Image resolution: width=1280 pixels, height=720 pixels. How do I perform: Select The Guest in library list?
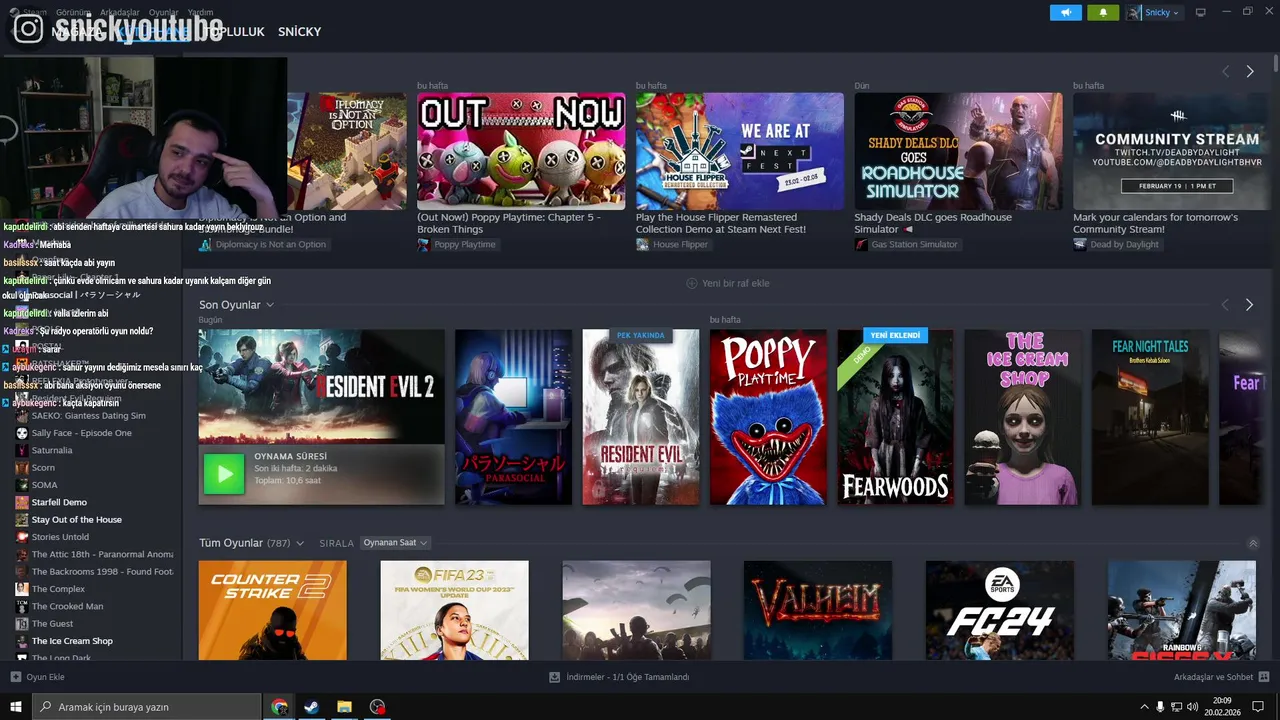tap(52, 624)
